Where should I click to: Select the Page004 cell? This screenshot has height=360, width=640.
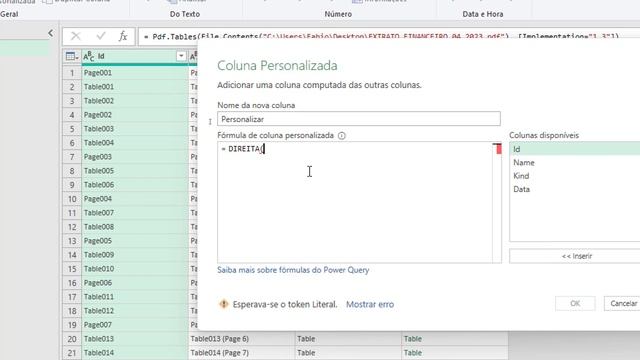pos(135,199)
